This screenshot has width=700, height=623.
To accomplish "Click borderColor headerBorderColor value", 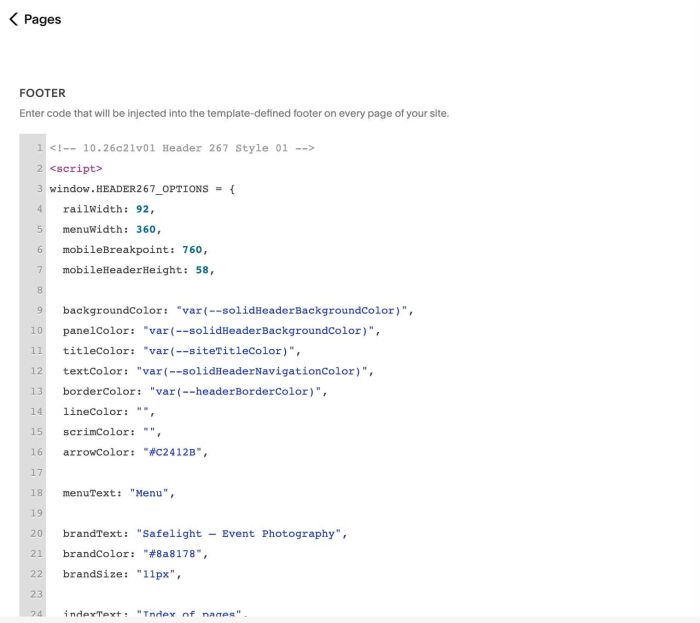I will (x=235, y=391).
